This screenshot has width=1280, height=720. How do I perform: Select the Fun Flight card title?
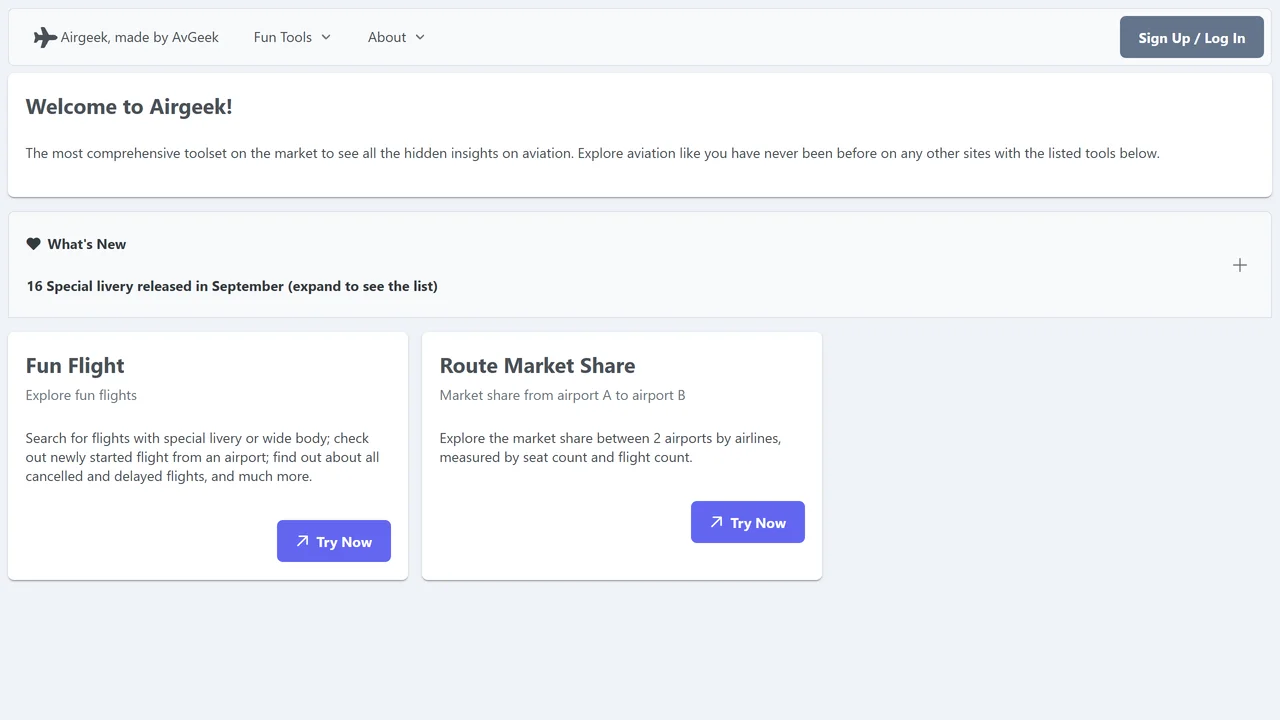75,366
